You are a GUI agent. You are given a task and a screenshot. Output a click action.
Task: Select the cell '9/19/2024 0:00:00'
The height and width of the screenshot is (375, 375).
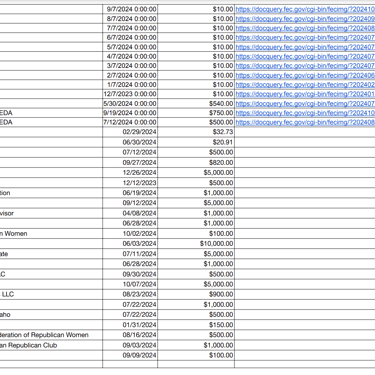(130, 113)
